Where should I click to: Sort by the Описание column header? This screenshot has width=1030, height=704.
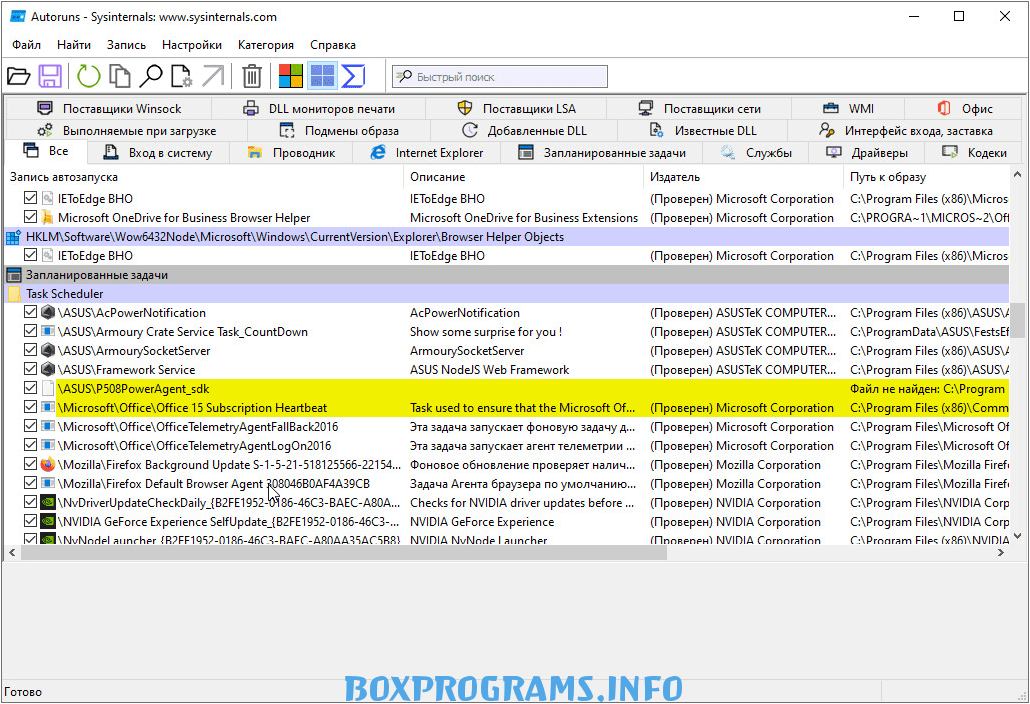click(437, 177)
